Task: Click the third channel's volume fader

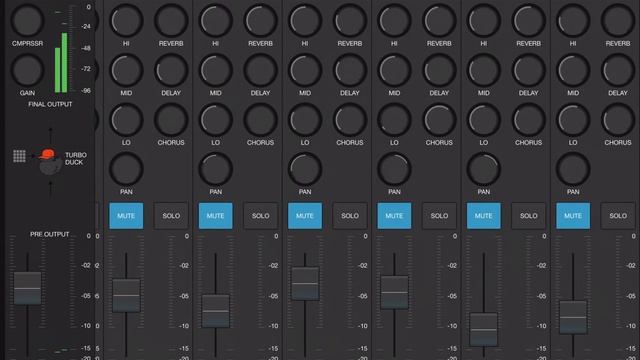Action: 305,284
